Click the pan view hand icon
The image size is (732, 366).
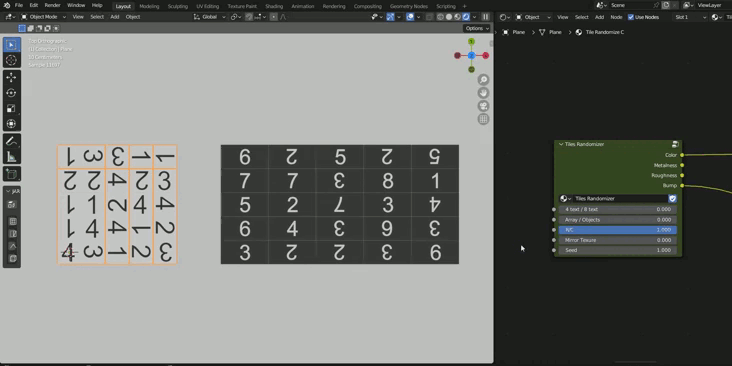(x=483, y=93)
